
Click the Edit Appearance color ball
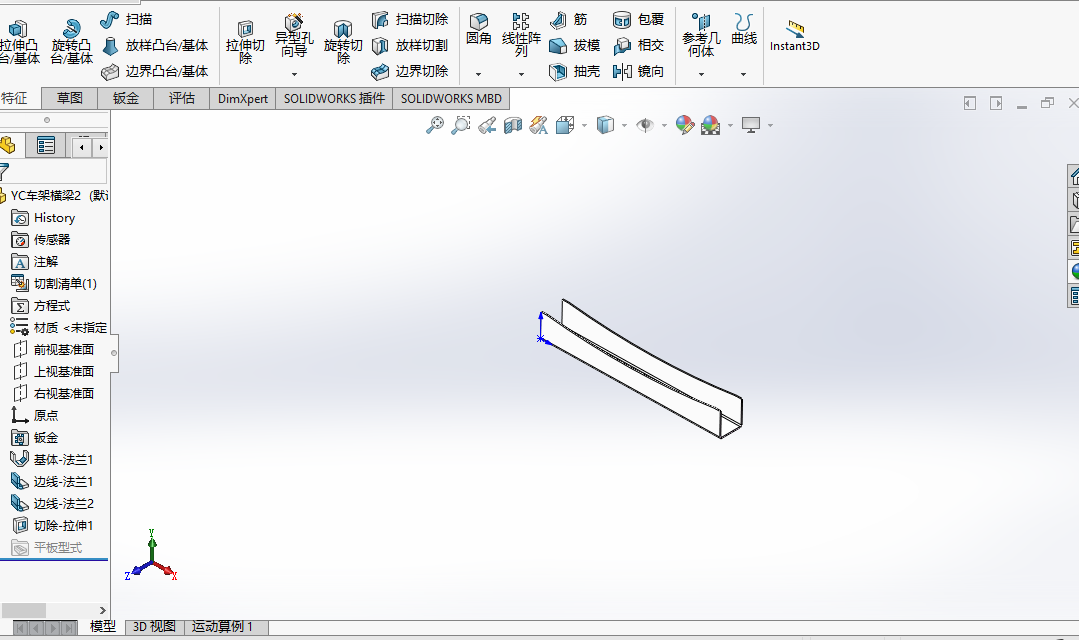pos(685,125)
